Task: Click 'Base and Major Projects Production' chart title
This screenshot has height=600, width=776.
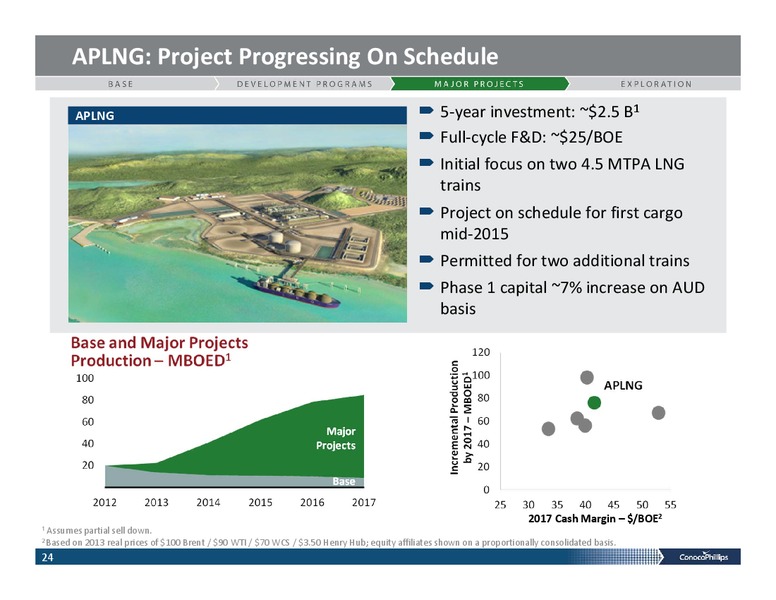Action: coord(159,351)
